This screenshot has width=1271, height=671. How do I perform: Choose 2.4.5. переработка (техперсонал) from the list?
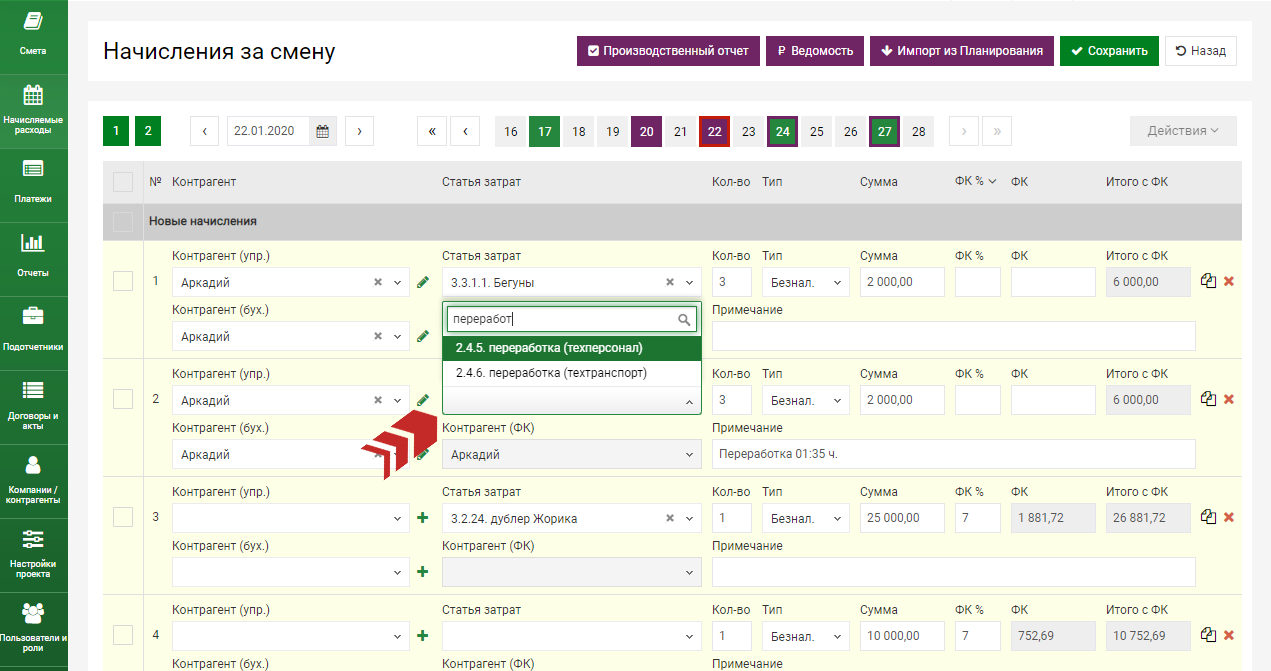tap(572, 348)
